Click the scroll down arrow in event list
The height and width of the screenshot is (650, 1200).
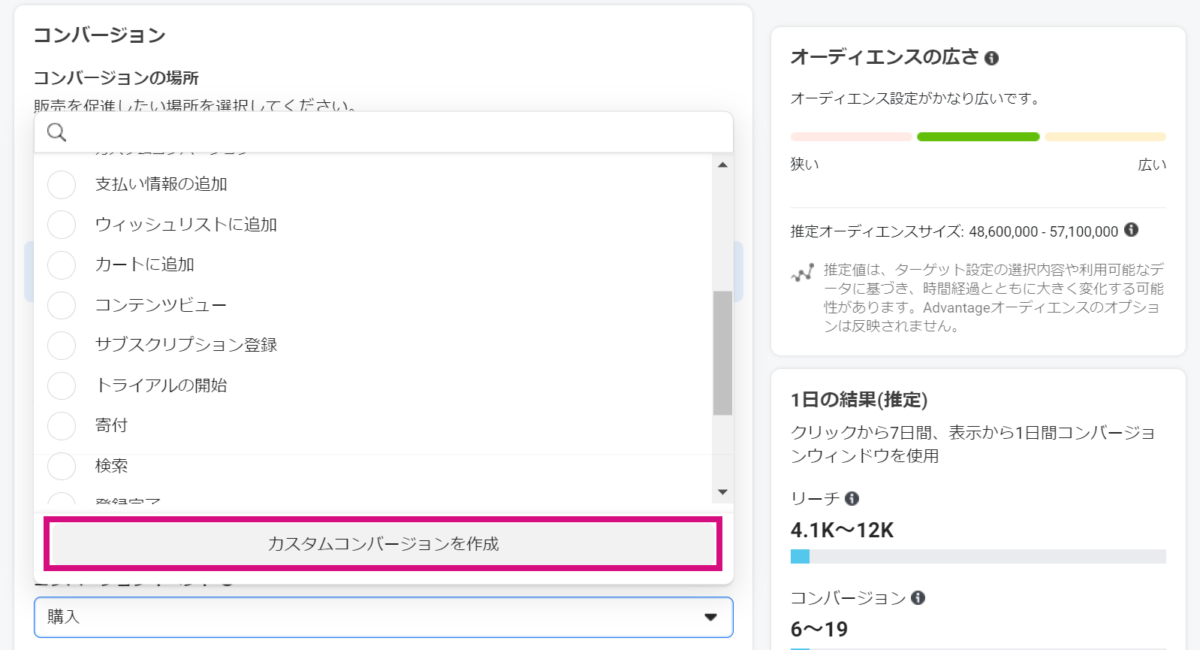tap(723, 491)
